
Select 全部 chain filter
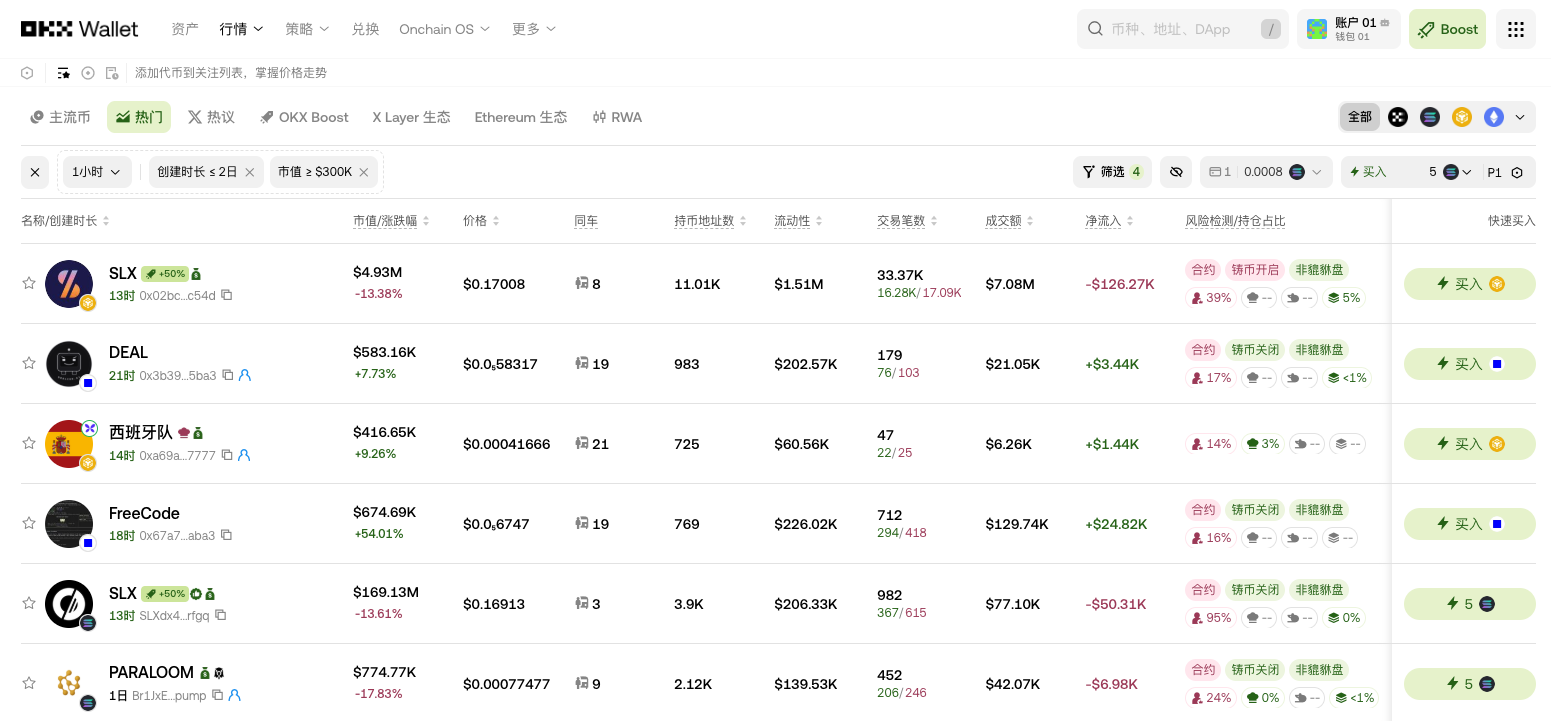tap(1360, 117)
